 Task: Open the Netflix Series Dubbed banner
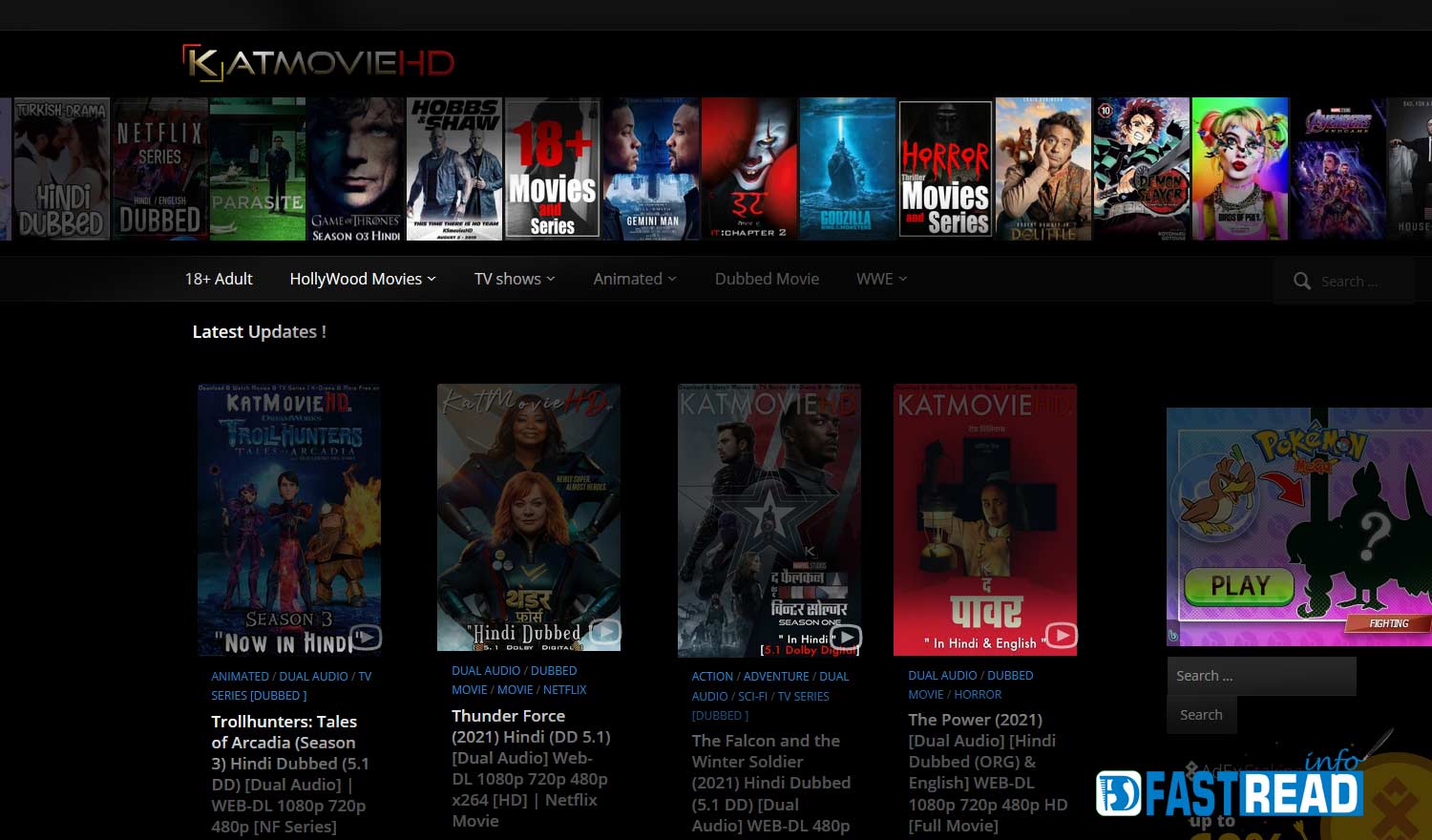(x=159, y=169)
